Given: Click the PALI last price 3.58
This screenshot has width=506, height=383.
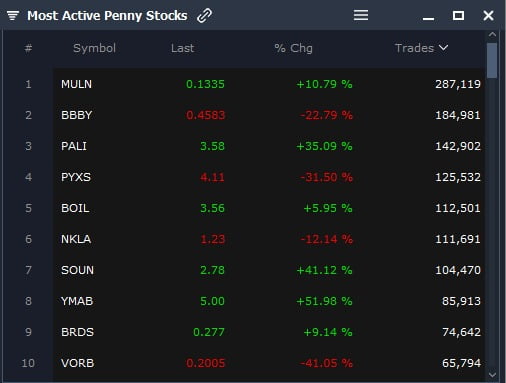Looking at the screenshot, I should (212, 146).
